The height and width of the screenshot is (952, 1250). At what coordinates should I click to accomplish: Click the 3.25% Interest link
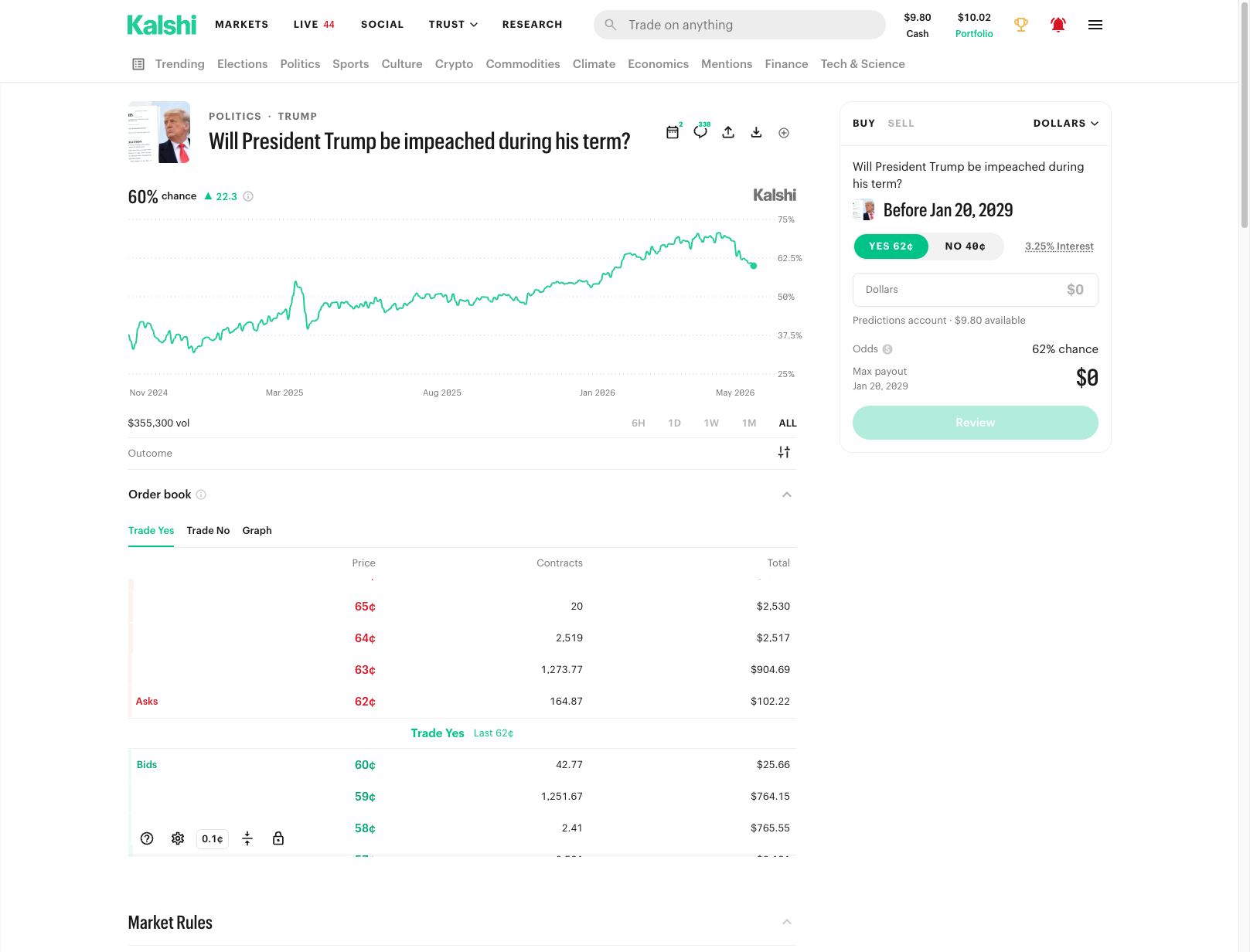click(1060, 246)
